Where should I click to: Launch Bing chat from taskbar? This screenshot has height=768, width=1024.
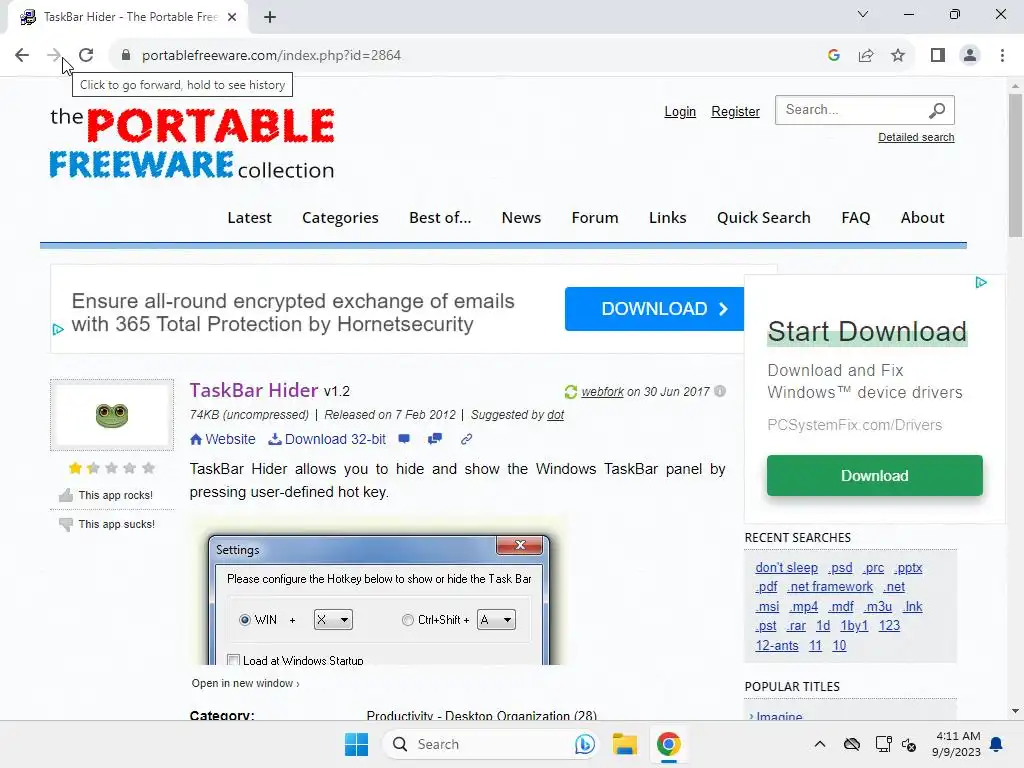585,744
